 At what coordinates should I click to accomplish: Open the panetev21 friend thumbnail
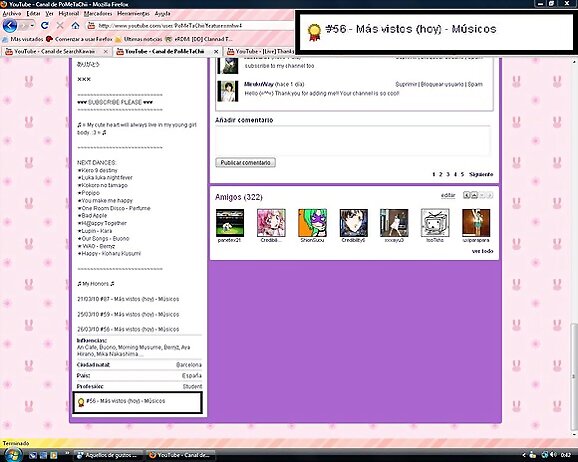[x=230, y=223]
